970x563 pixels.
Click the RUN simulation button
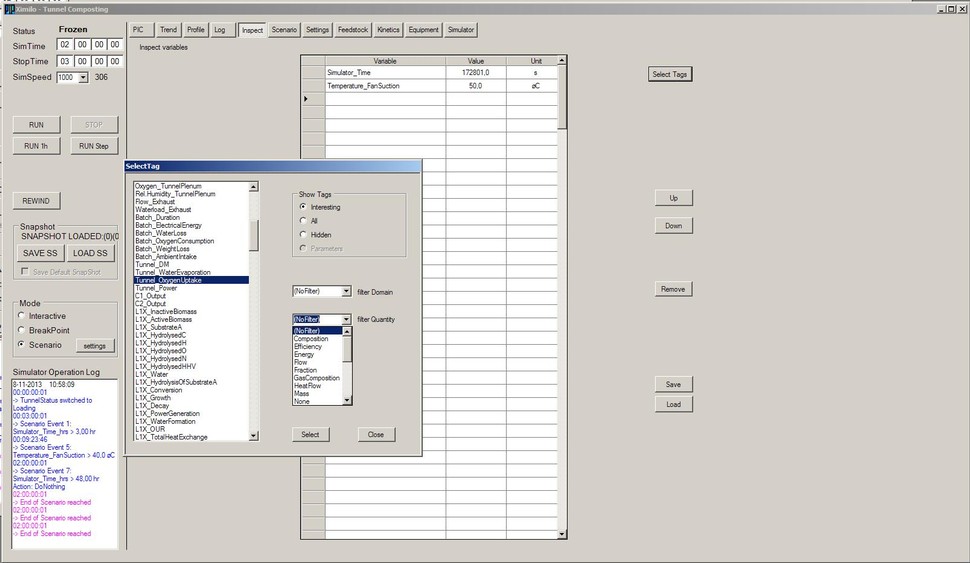click(x=36, y=125)
